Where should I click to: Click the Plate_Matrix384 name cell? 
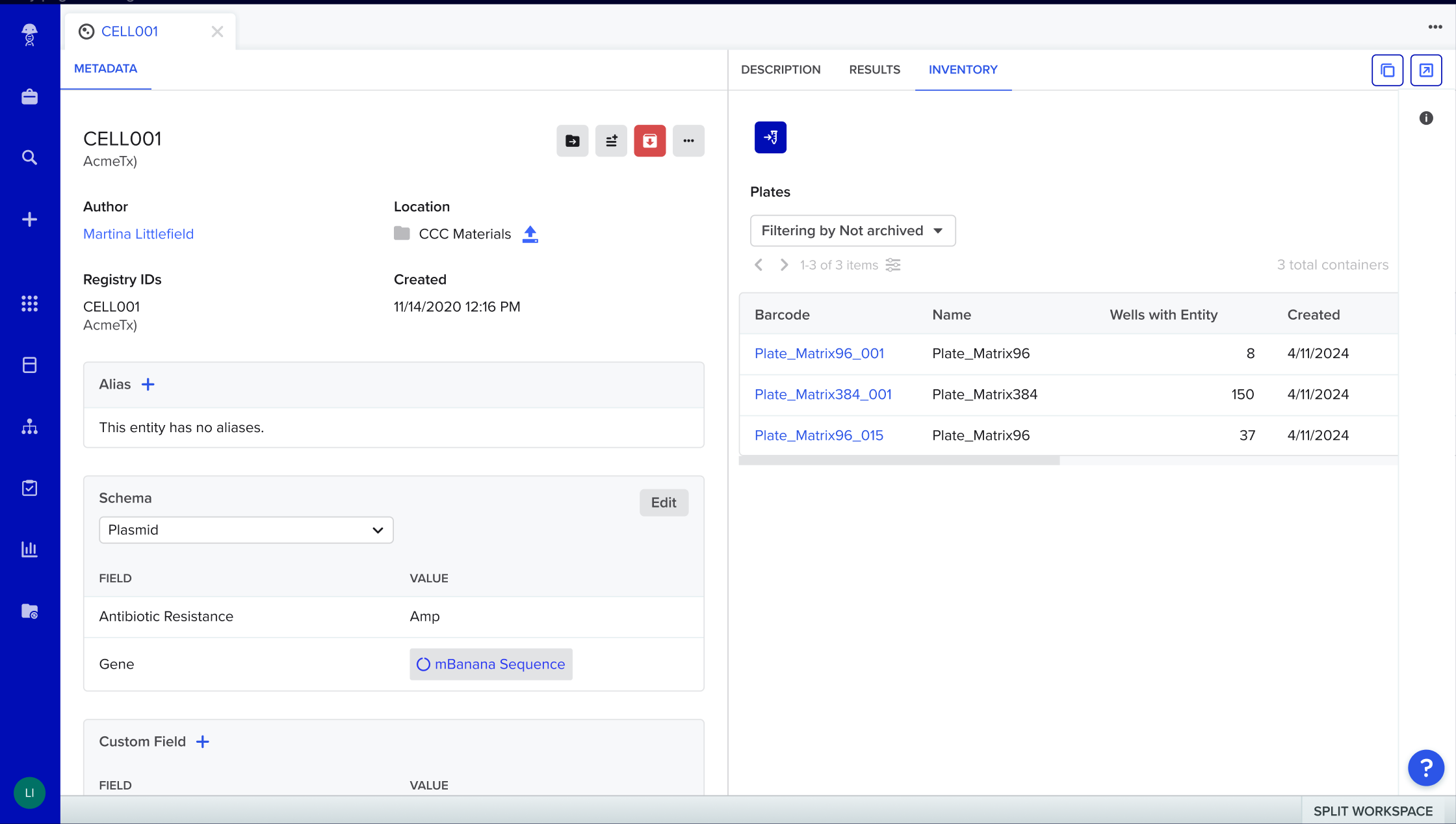(x=985, y=394)
